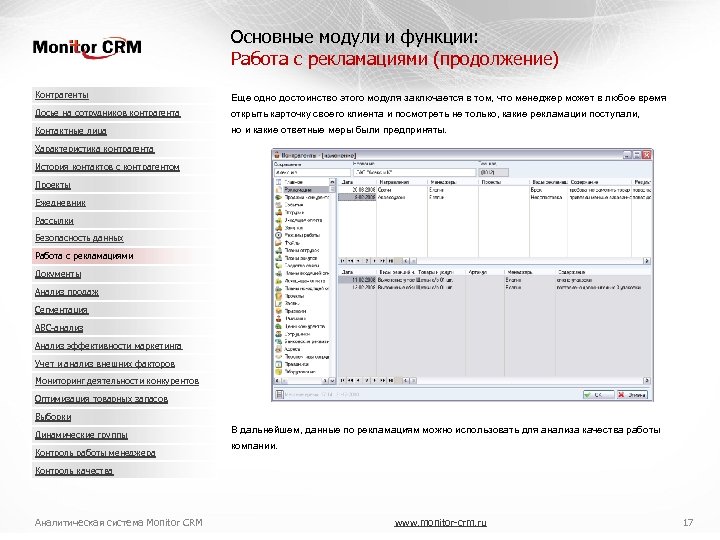Go to Досье на сотрудников контрагента
Image resolution: width=720 pixels, height=540 pixels.
click(x=107, y=112)
